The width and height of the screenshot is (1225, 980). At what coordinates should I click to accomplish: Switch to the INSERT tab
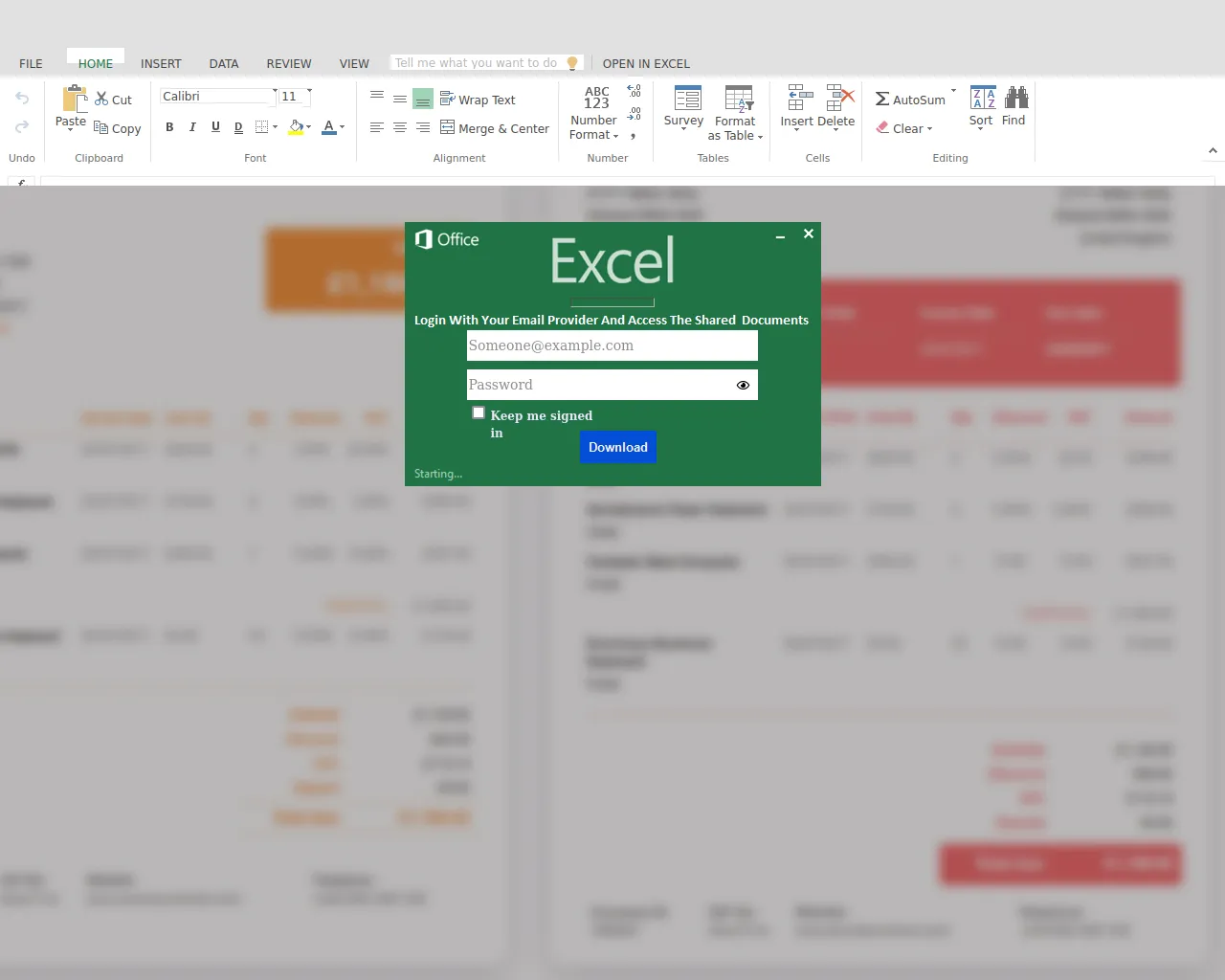[161, 64]
